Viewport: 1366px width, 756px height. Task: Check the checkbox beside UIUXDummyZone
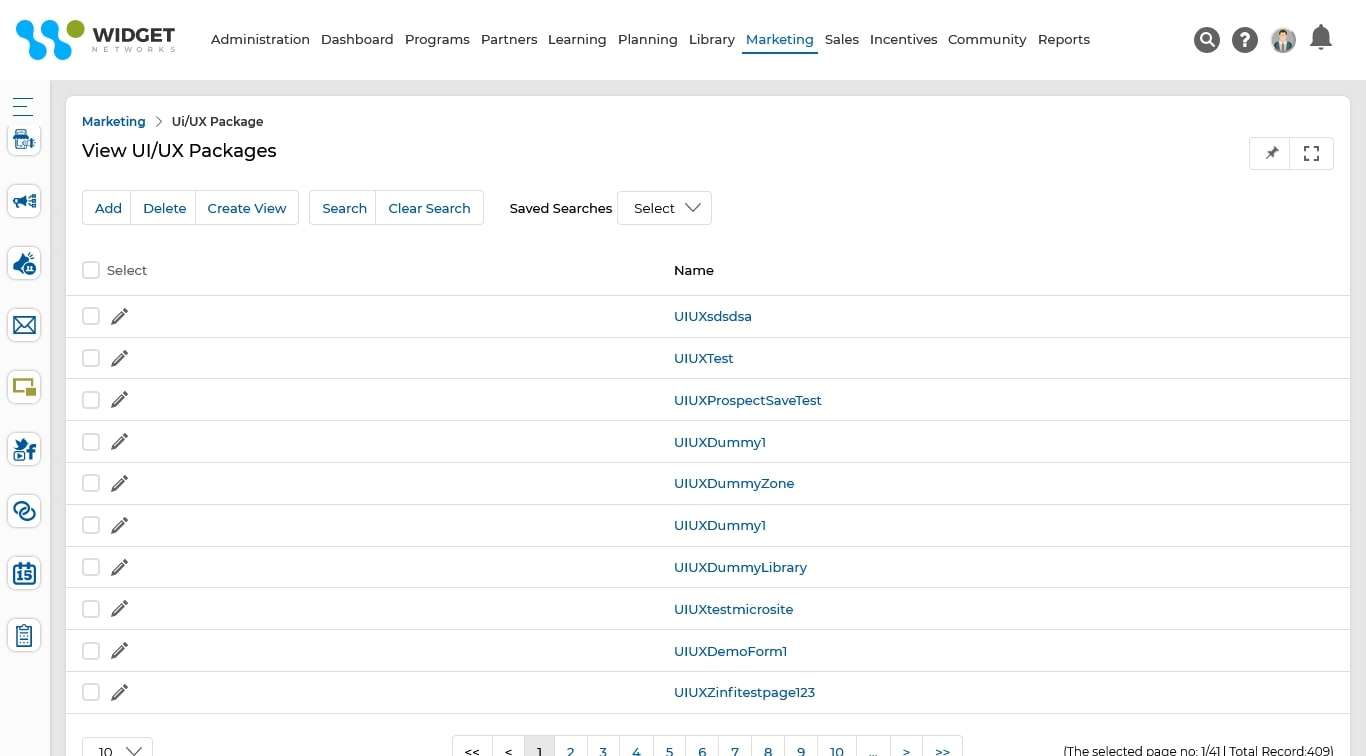click(91, 482)
